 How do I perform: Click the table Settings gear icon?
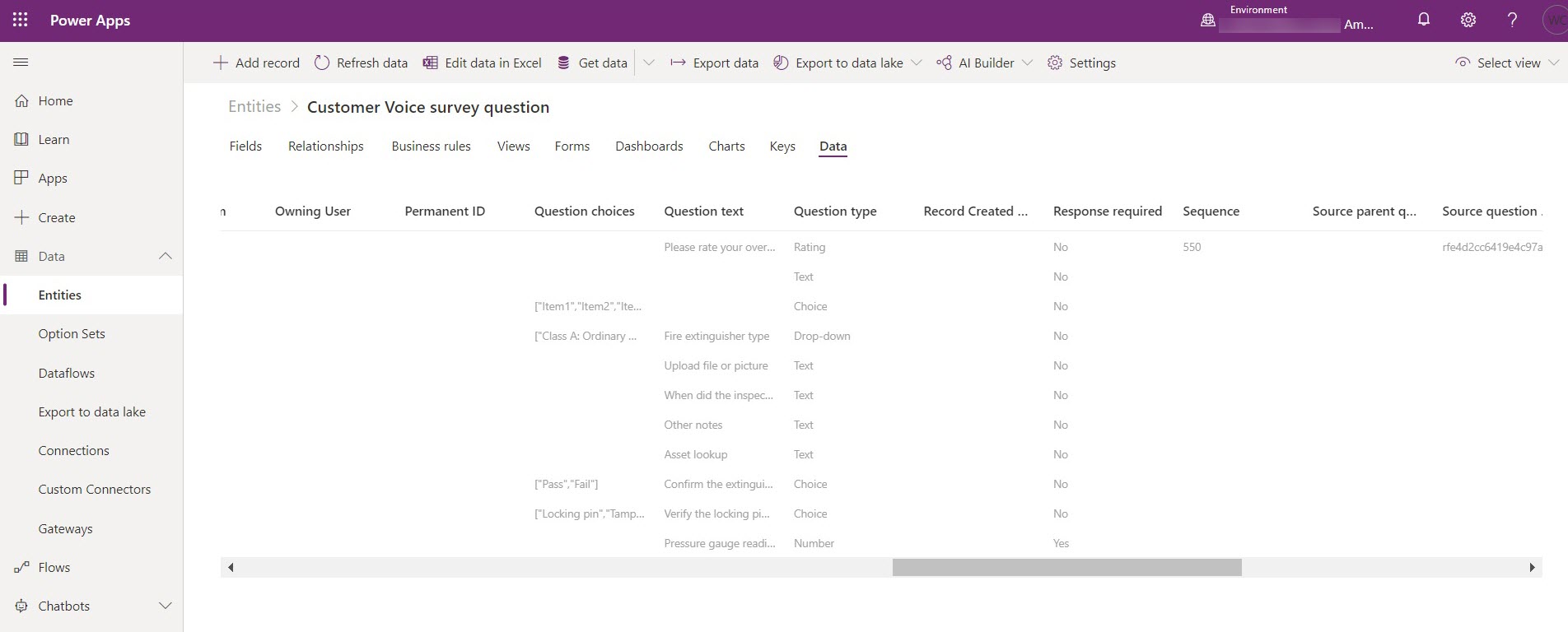[x=1055, y=63]
